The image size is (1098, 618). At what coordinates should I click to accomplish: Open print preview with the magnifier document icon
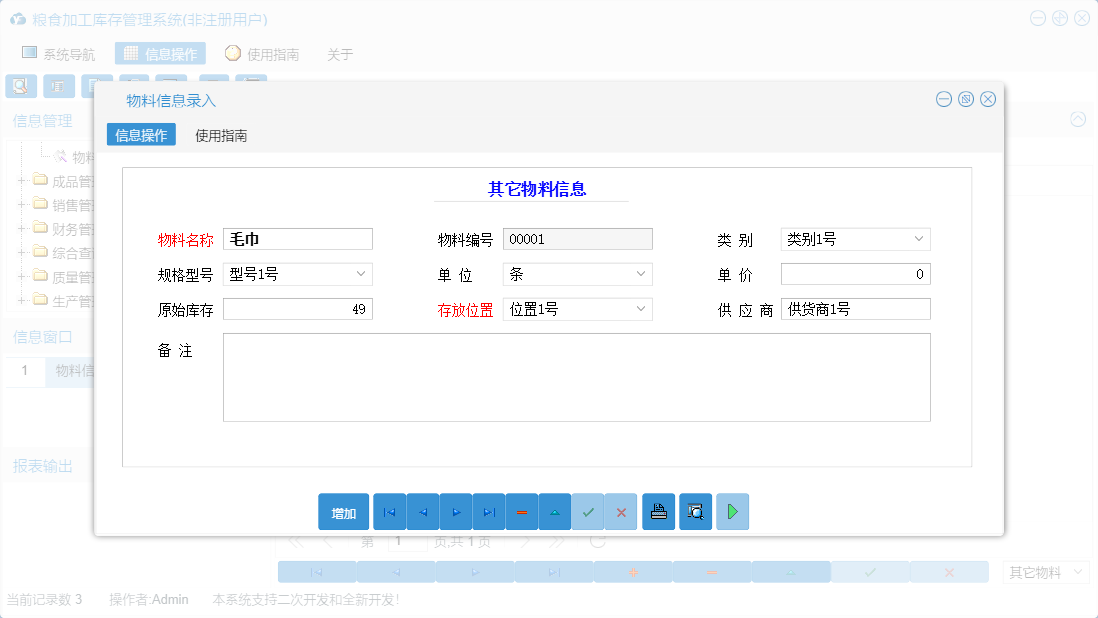point(695,511)
